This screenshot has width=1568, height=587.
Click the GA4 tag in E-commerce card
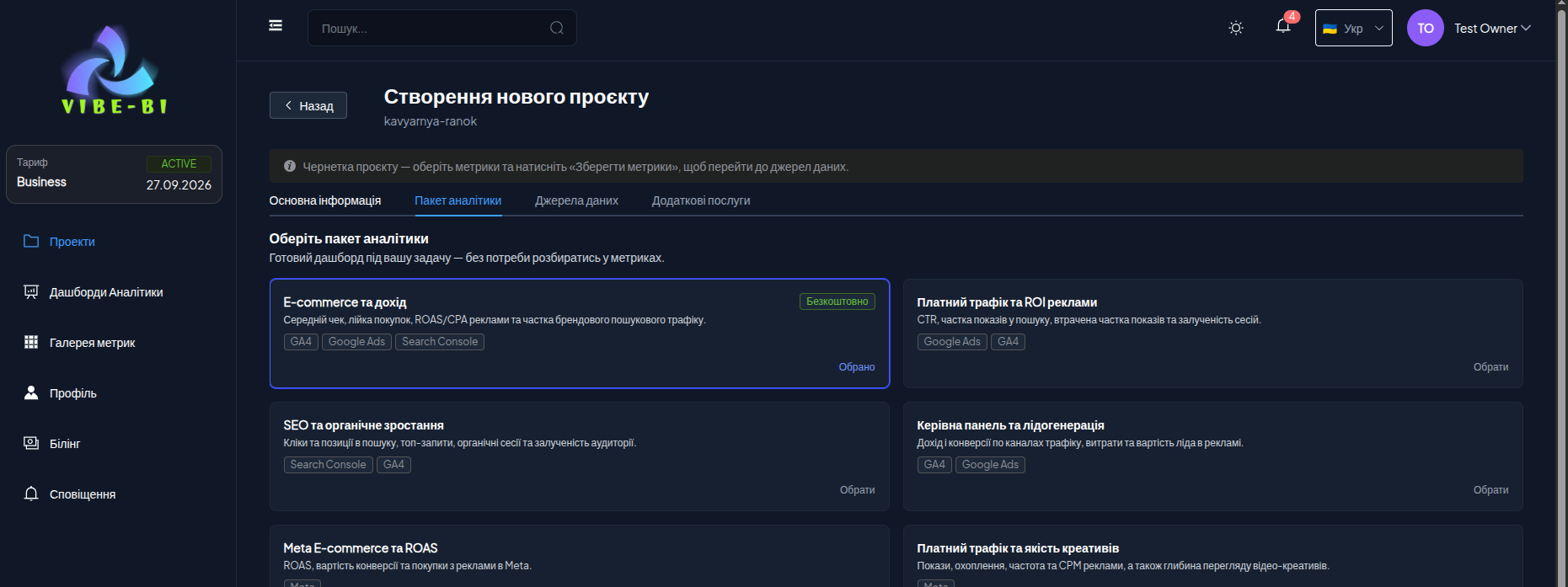coord(301,342)
